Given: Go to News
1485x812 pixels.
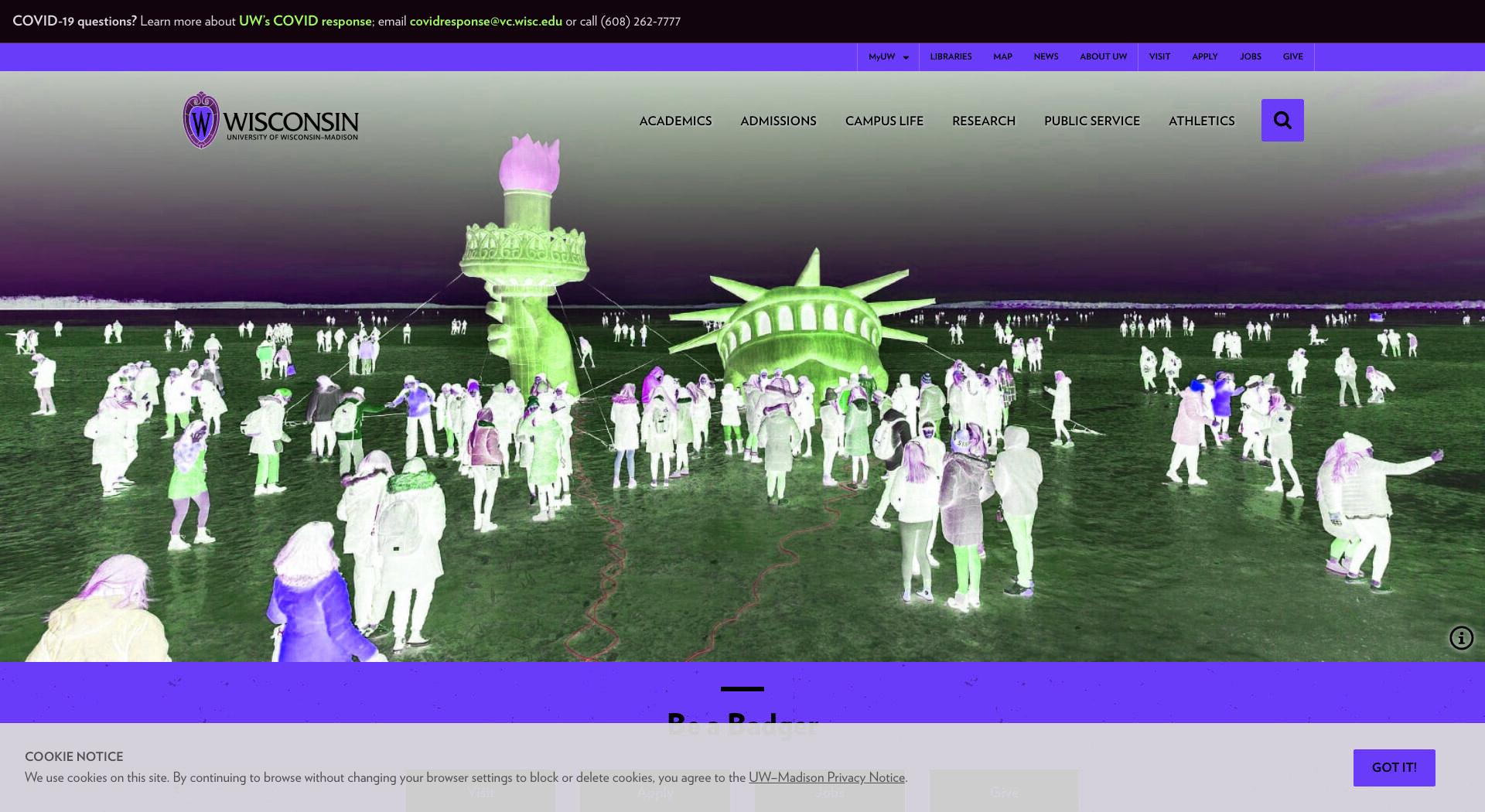Looking at the screenshot, I should pos(1046,56).
